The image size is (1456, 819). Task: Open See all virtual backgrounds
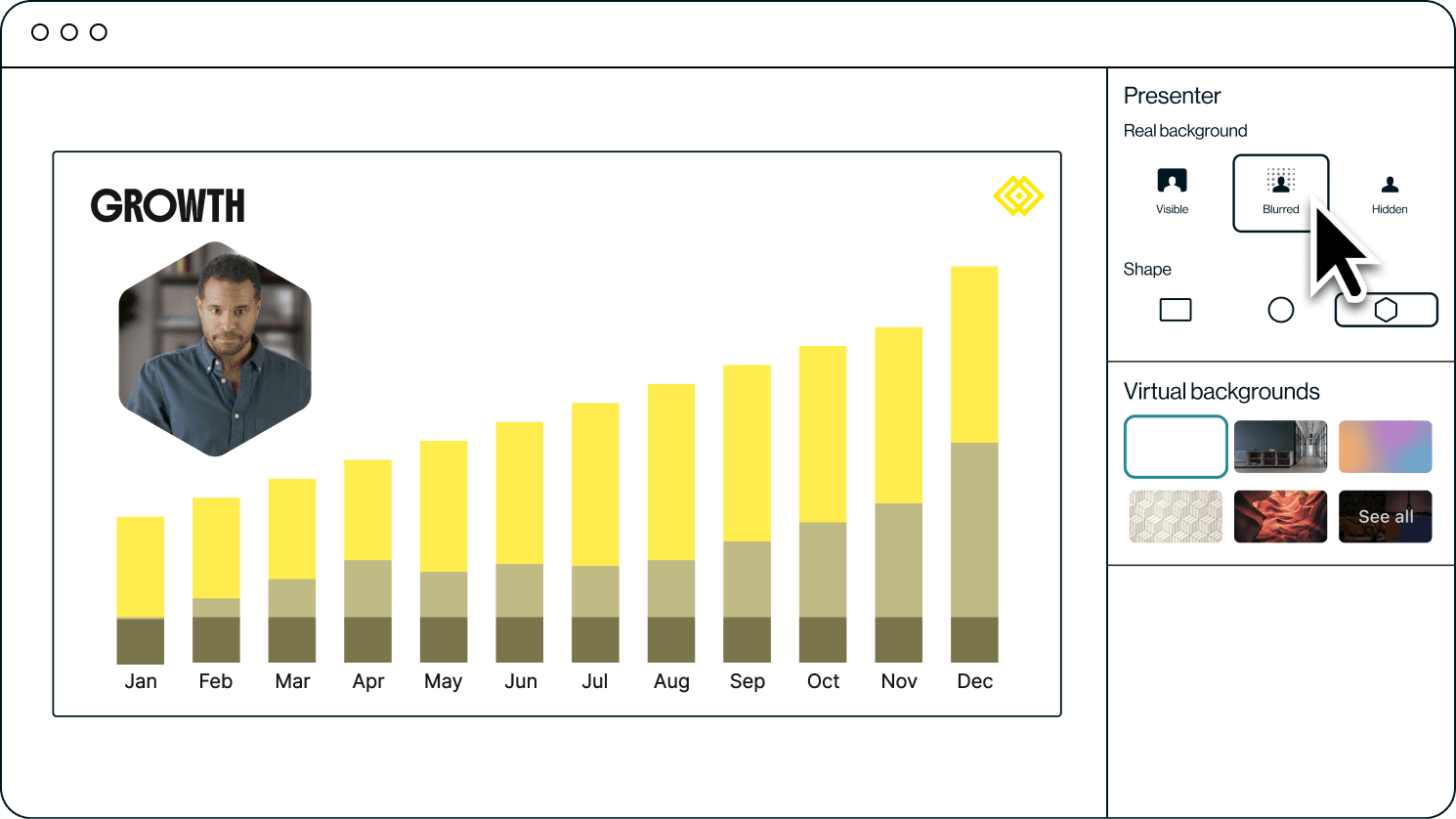coord(1385,516)
